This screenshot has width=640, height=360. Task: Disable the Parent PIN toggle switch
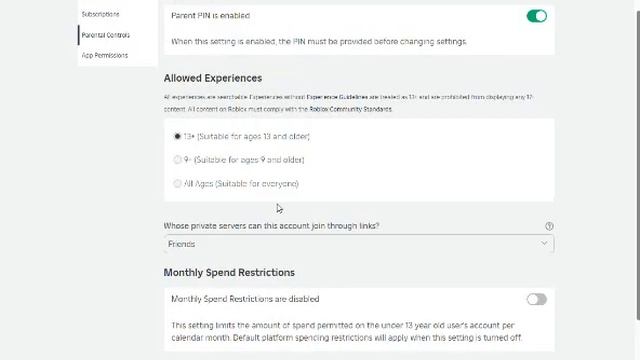[536, 16]
